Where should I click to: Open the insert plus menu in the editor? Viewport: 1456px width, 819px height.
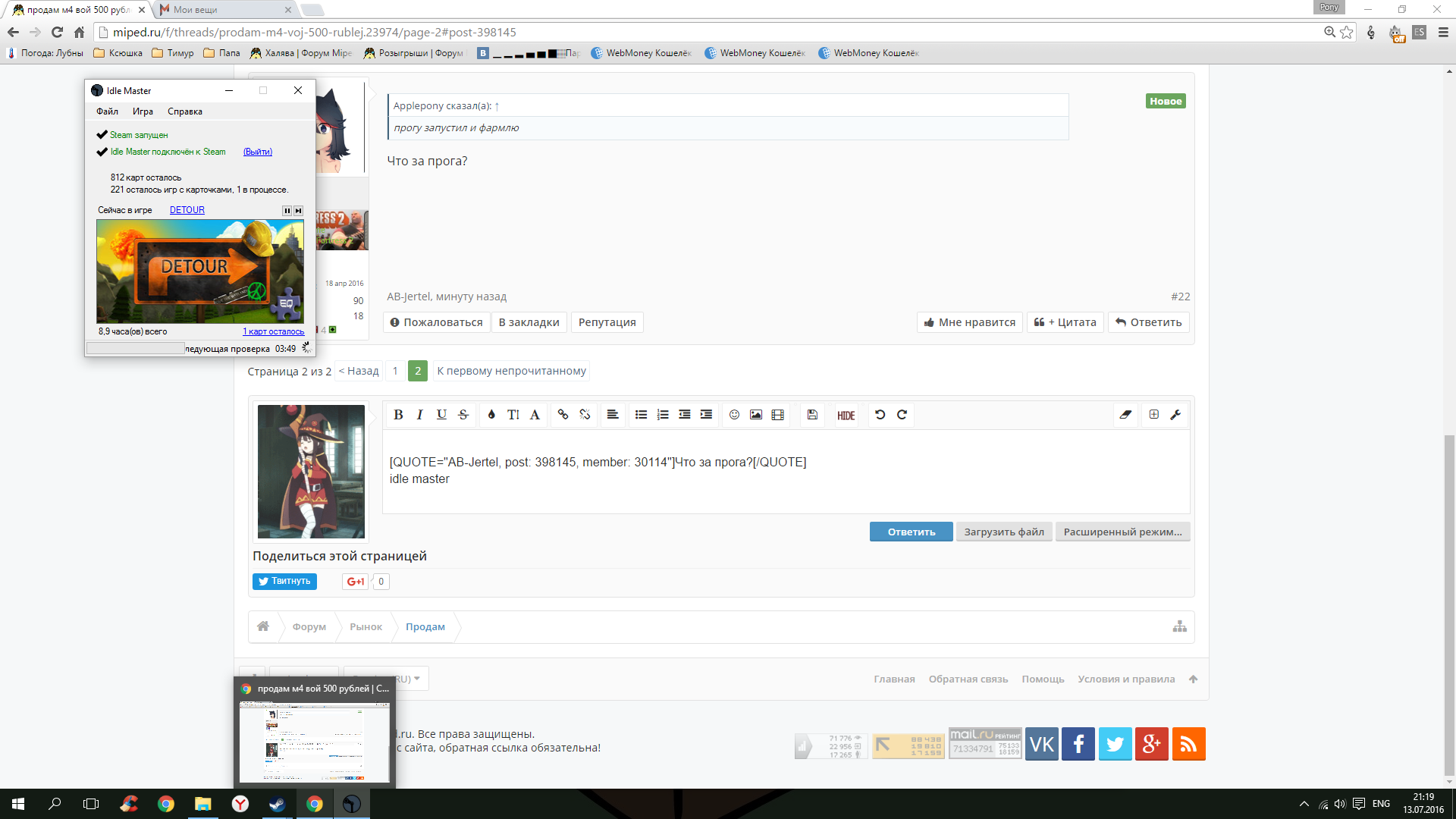[1153, 415]
